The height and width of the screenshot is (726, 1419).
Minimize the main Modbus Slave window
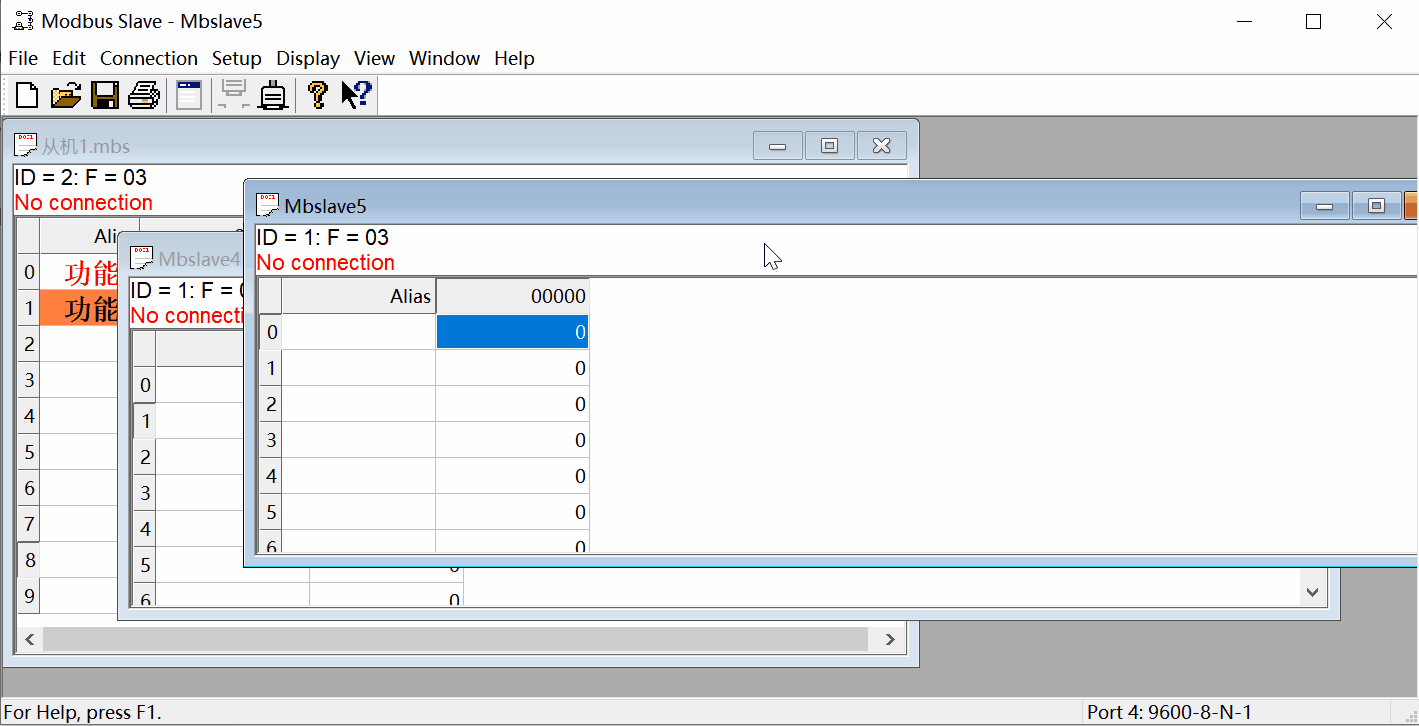1244,21
